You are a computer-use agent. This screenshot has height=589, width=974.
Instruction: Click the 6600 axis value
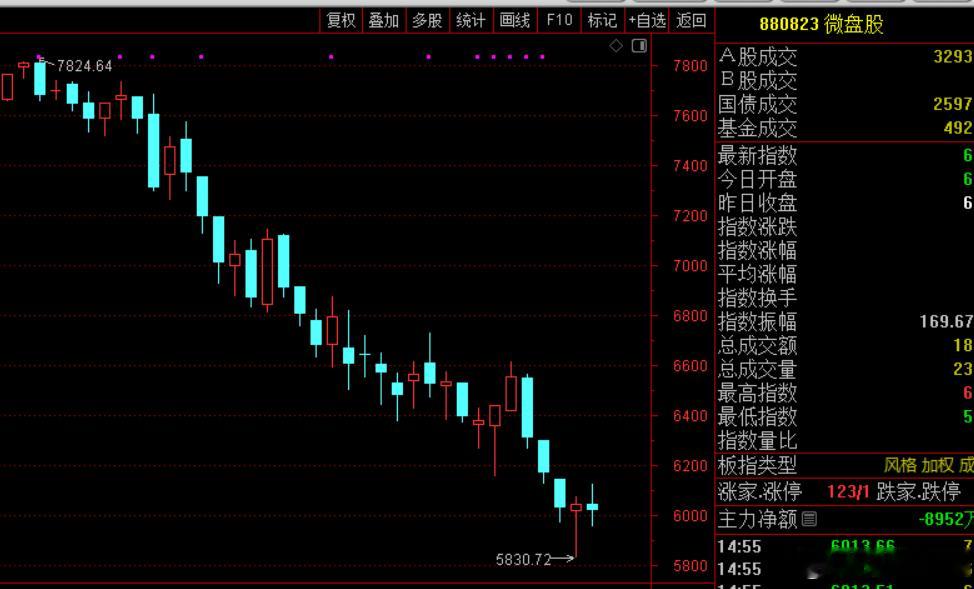690,366
